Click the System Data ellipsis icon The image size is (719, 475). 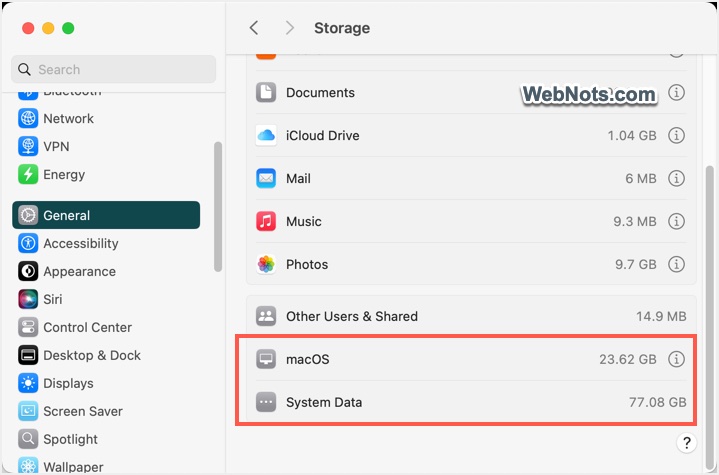point(266,402)
